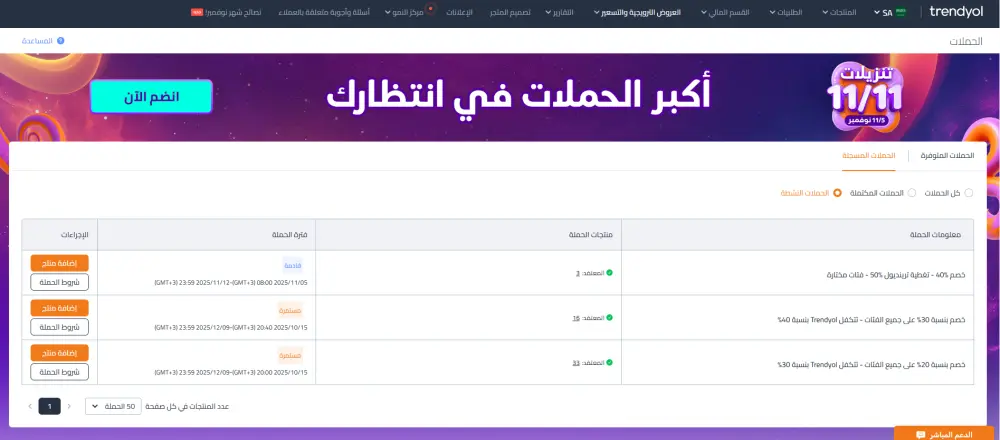The height and width of the screenshot is (440, 1000).
Task: Click the blue help question-mark icon
Action: click(61, 41)
